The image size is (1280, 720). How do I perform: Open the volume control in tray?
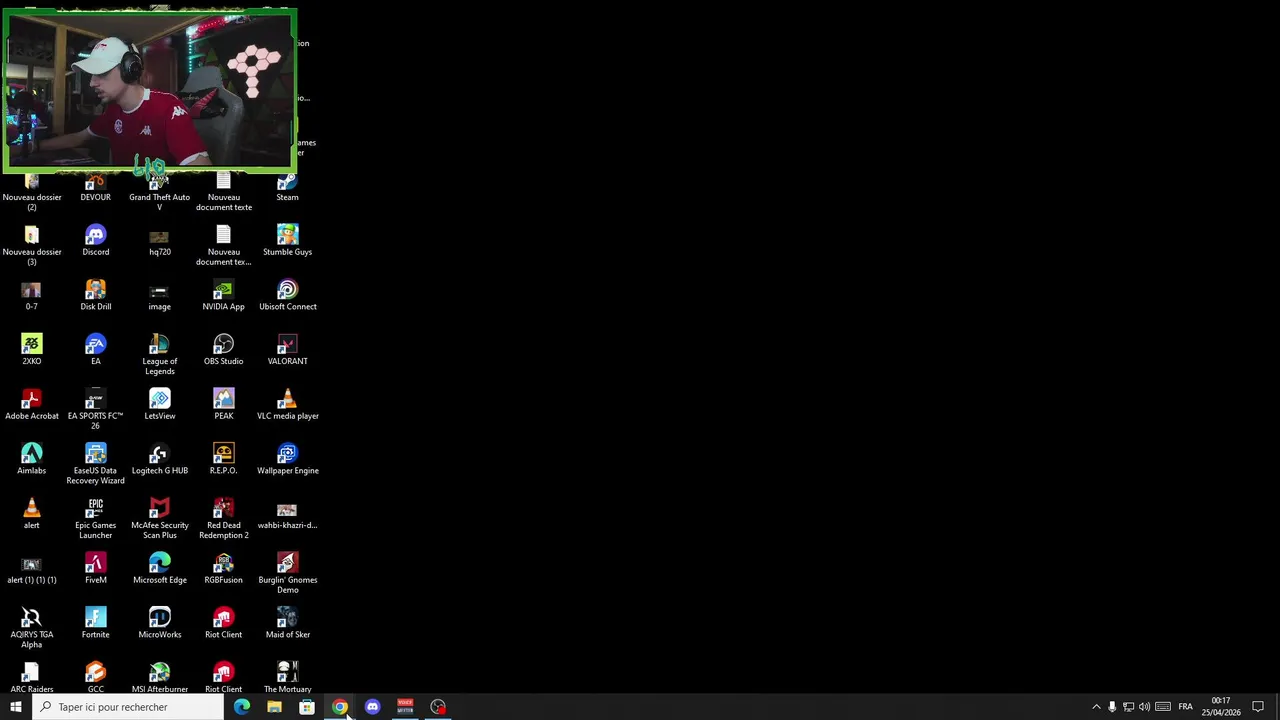click(x=1144, y=707)
